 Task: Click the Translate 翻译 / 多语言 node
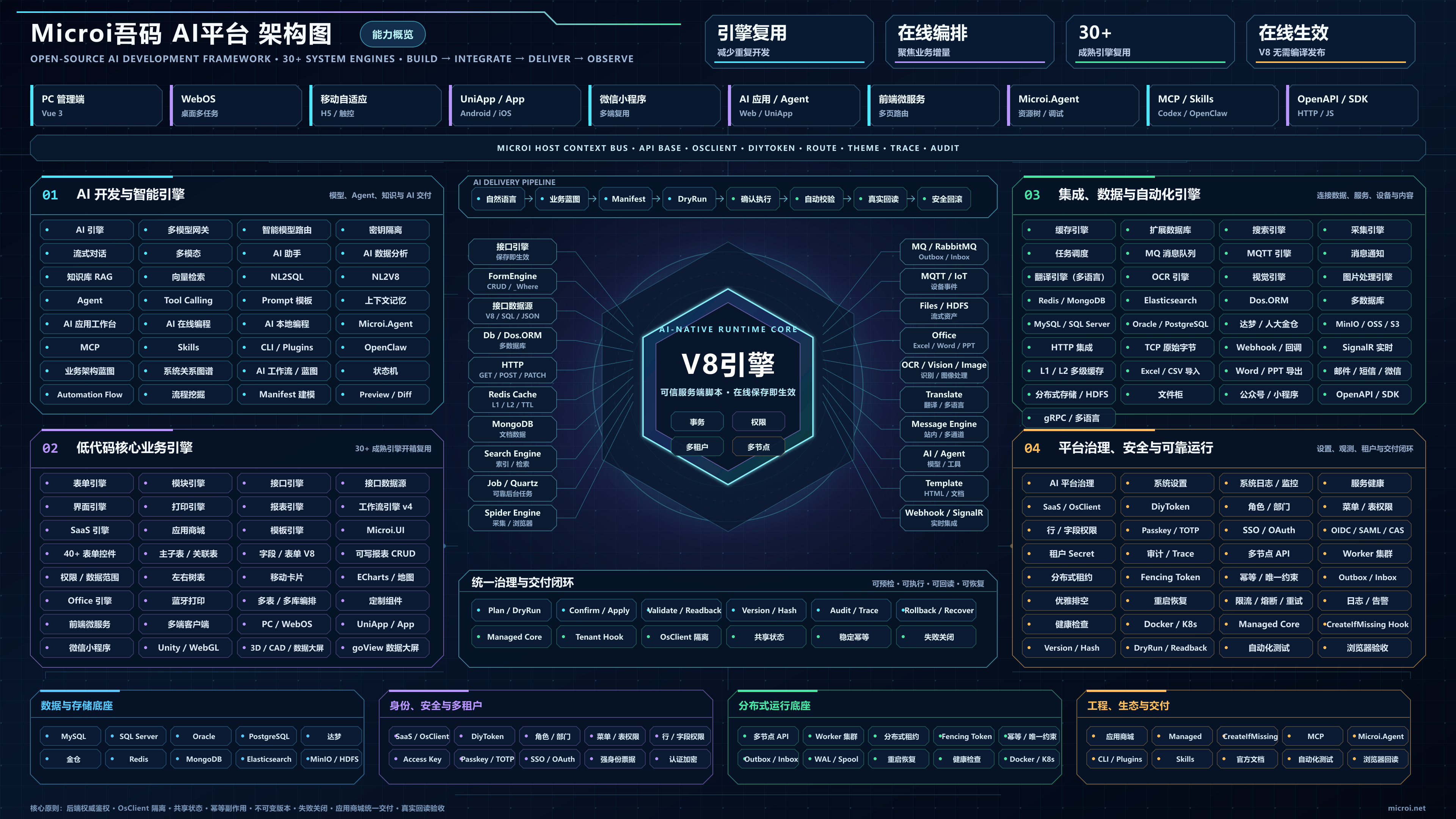tap(944, 399)
